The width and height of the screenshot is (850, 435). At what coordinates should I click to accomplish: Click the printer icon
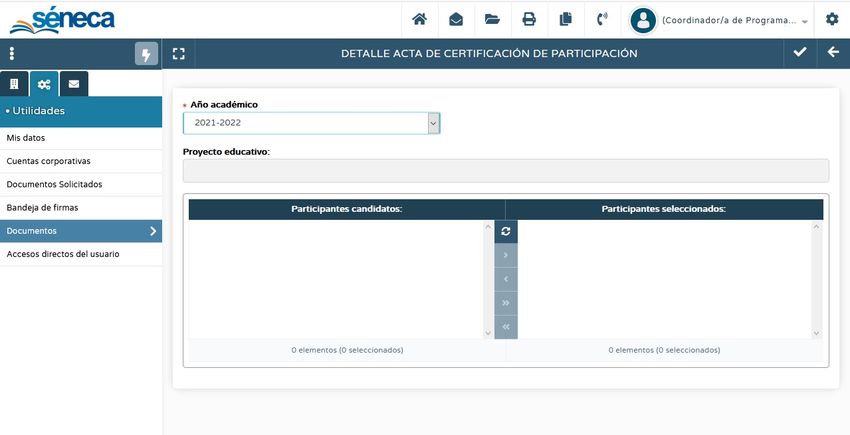(529, 19)
